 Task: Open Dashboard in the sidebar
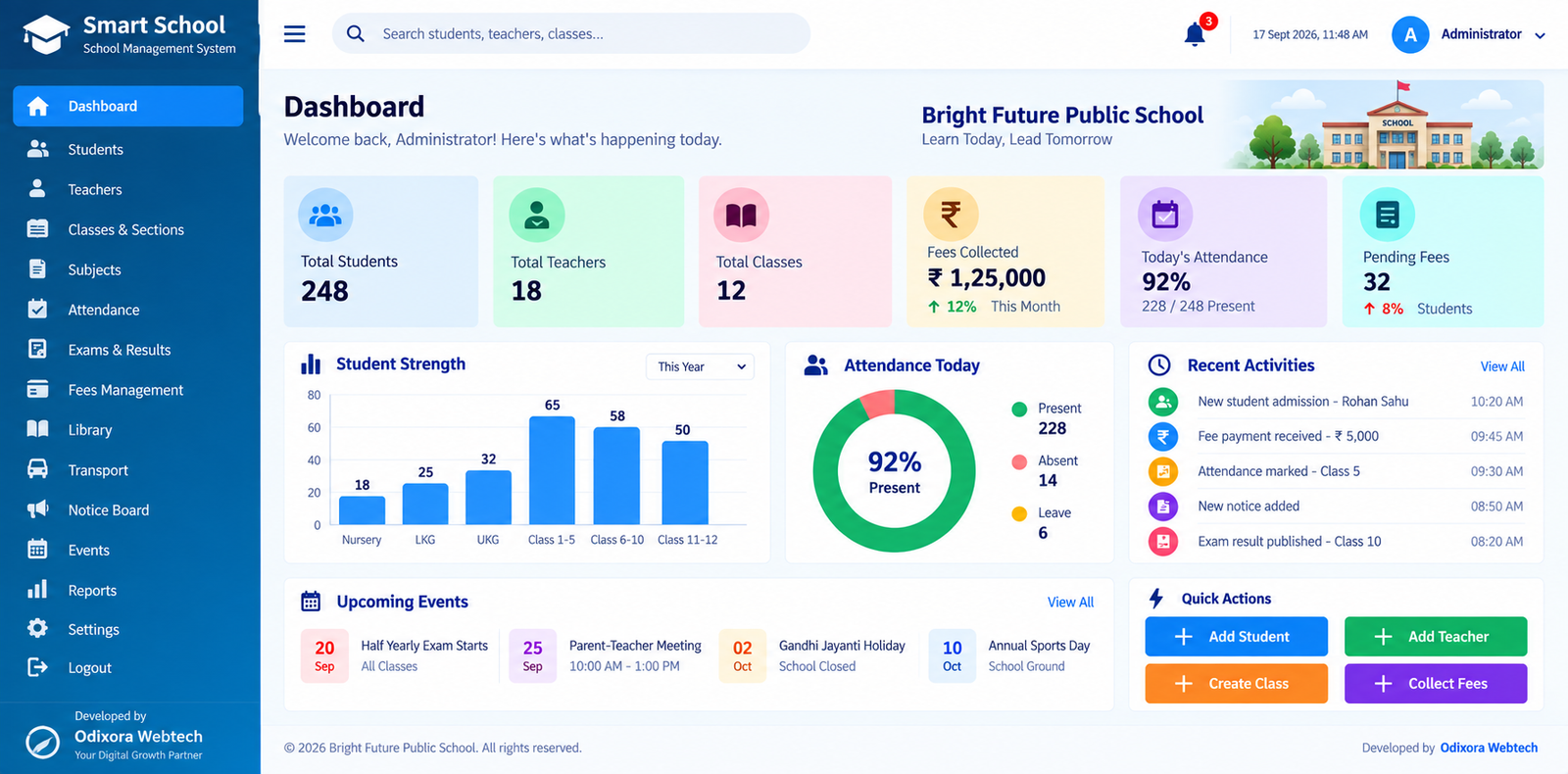click(x=128, y=106)
